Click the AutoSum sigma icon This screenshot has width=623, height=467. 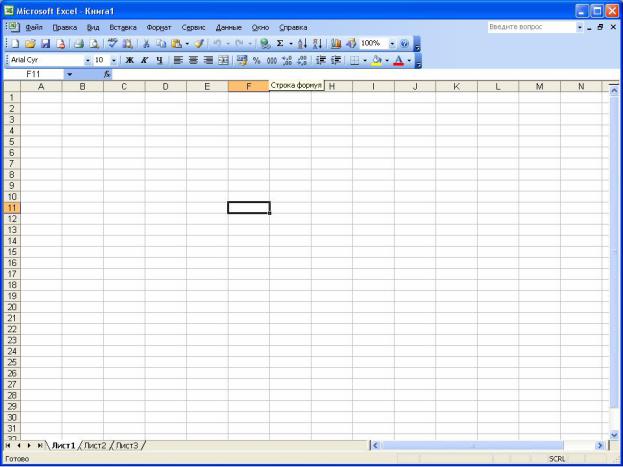(280, 44)
